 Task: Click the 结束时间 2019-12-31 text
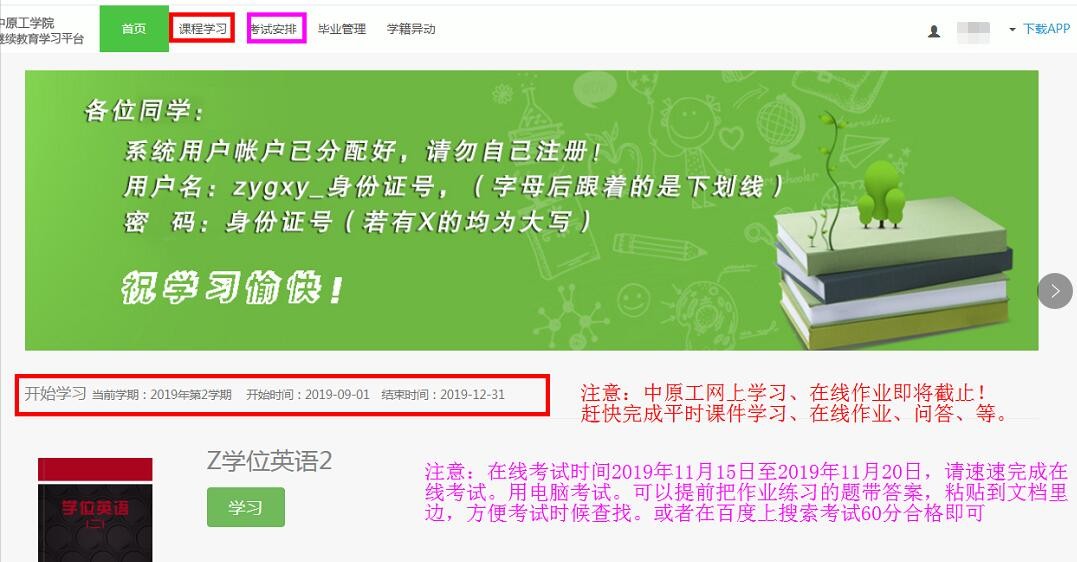pos(443,395)
